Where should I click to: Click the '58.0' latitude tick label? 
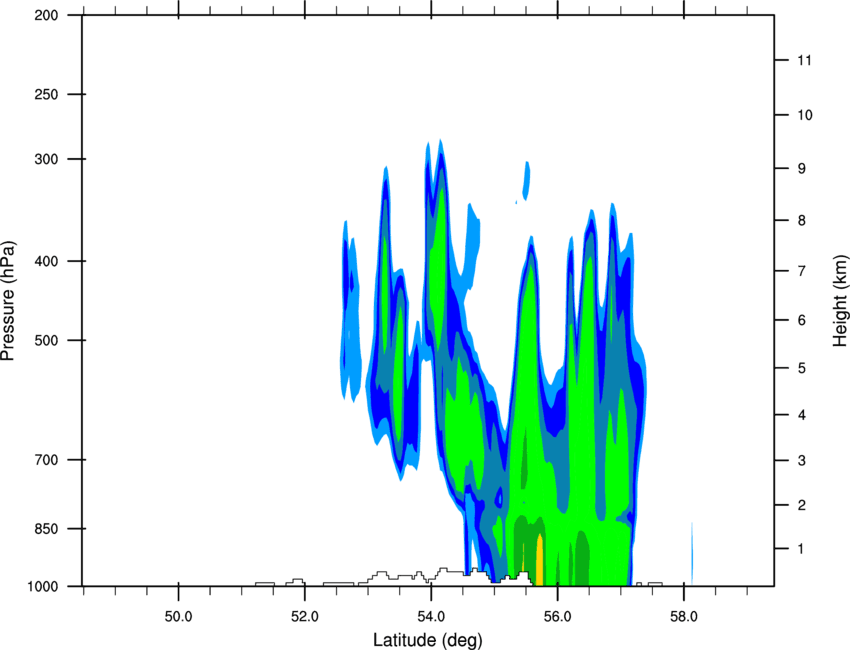tap(684, 617)
